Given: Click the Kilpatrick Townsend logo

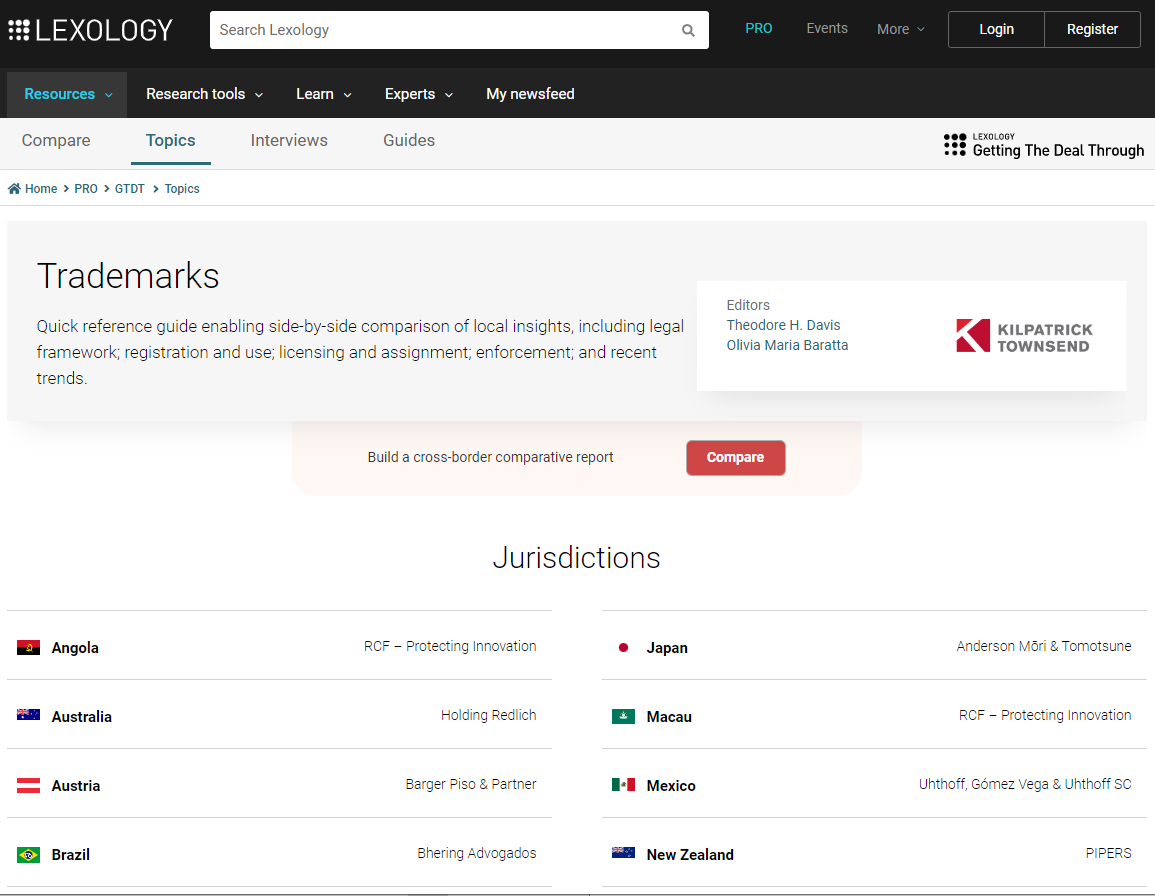Looking at the screenshot, I should coord(1024,336).
